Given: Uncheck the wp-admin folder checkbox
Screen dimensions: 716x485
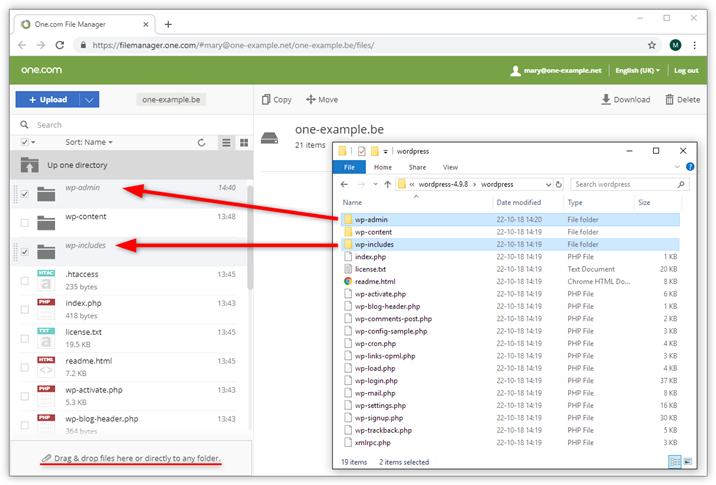Looking at the screenshot, I should click(x=25, y=194).
